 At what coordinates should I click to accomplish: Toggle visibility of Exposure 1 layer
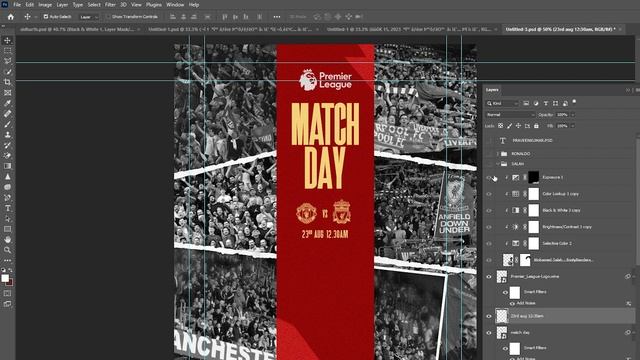489,178
